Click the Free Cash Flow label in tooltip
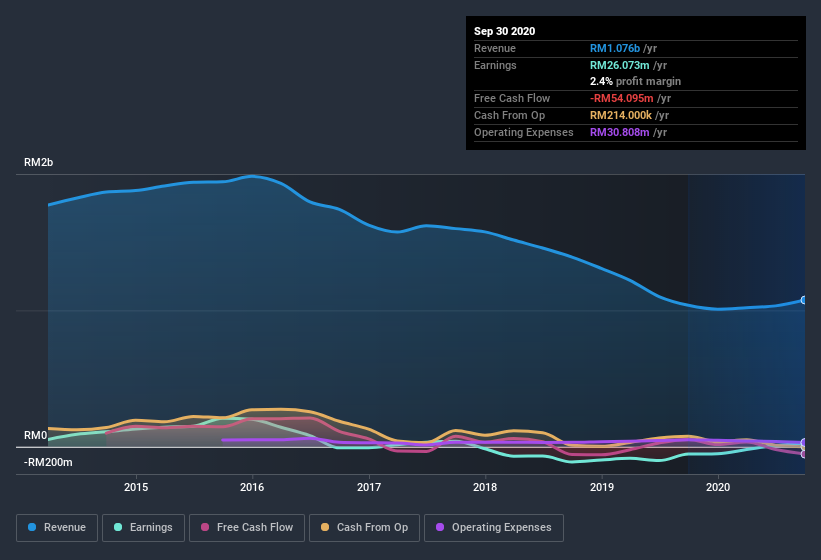 point(512,98)
